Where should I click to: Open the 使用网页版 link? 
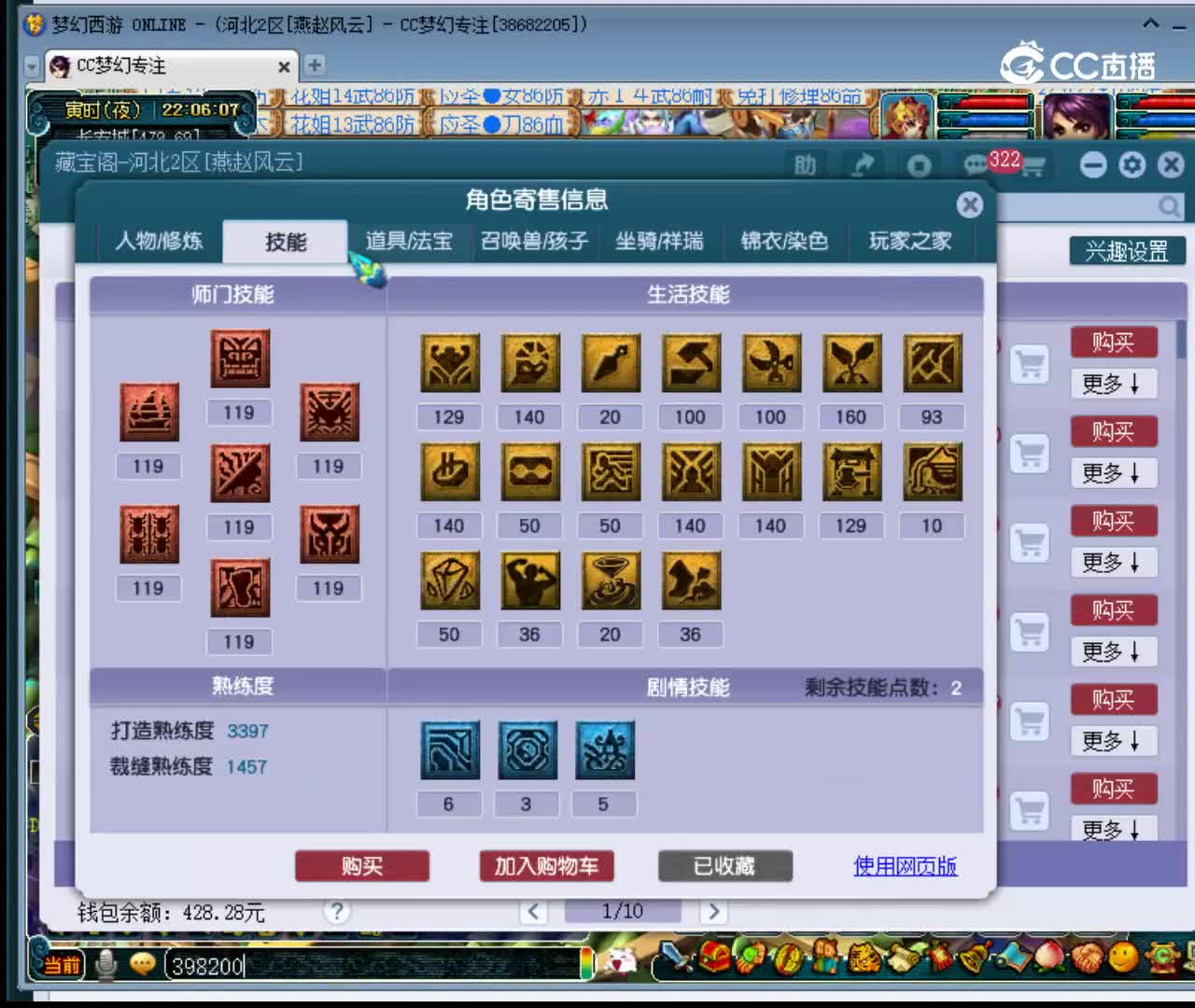906,866
